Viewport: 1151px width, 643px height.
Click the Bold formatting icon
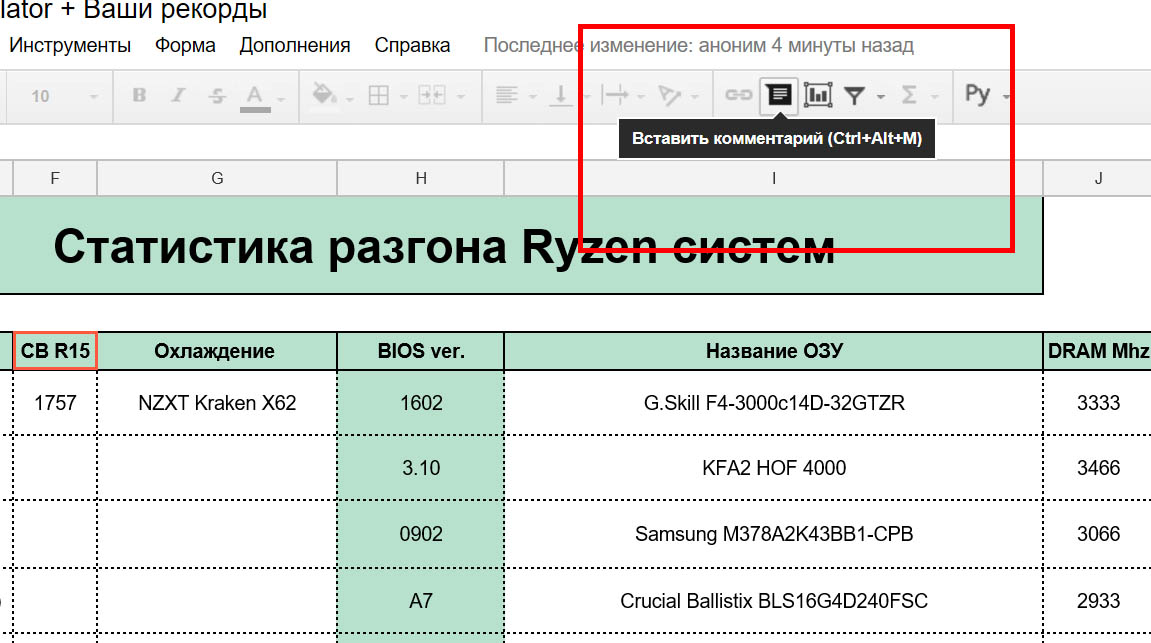tap(139, 95)
